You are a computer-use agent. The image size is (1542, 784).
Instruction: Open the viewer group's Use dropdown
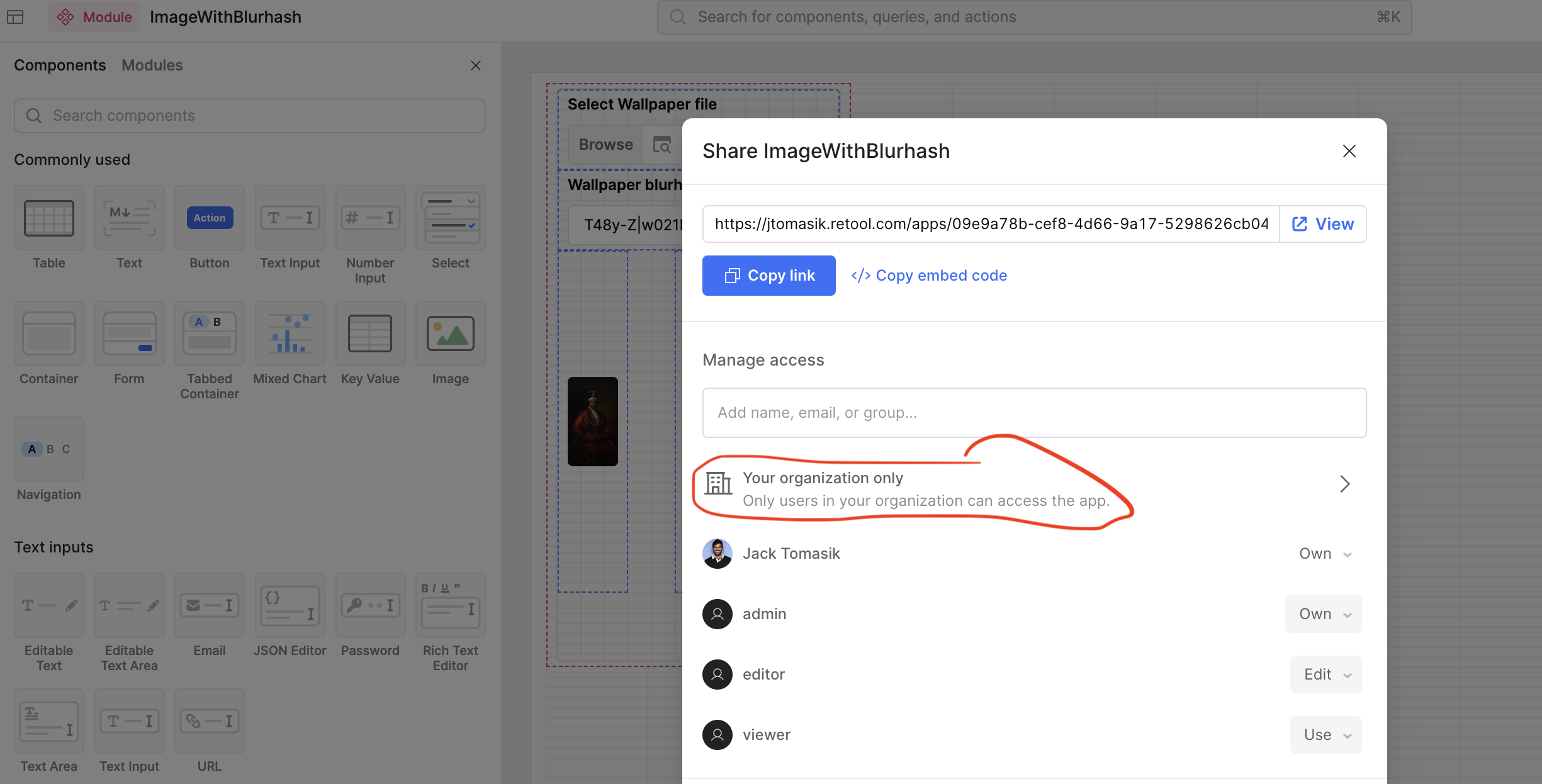pyautogui.click(x=1326, y=735)
